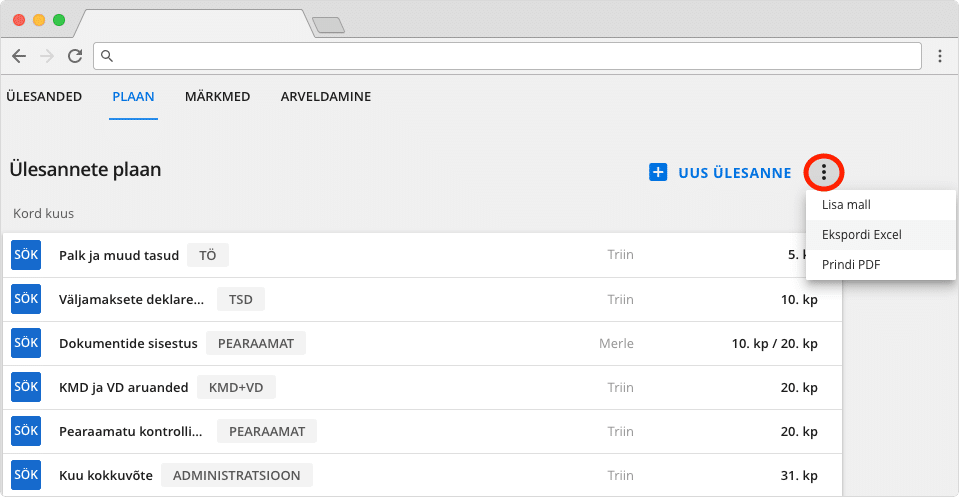Click SÖK badge on Väljamaksete deklare... row
Screen dimensions: 959x497
coord(26,299)
